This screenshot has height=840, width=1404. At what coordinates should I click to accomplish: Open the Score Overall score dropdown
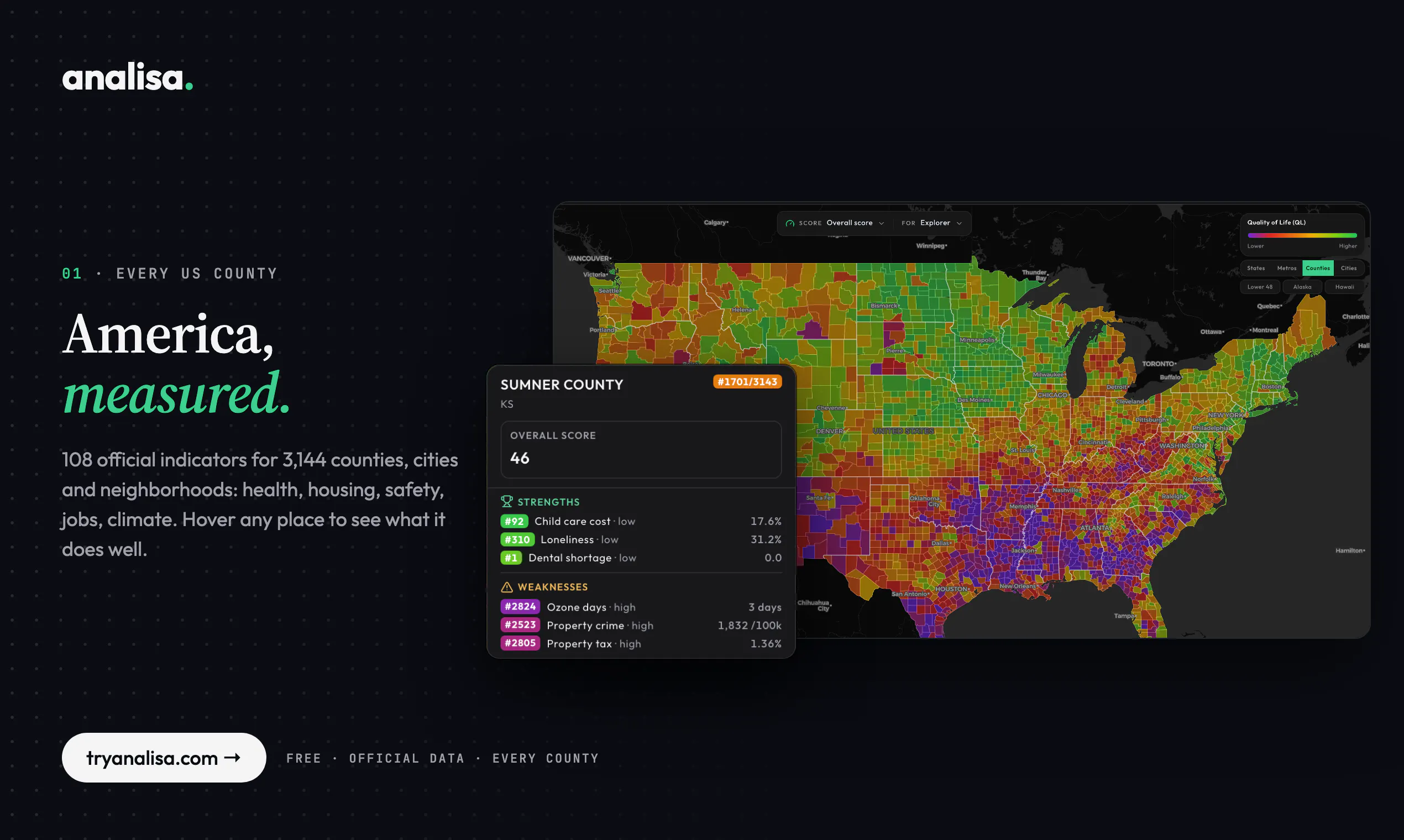(x=835, y=223)
